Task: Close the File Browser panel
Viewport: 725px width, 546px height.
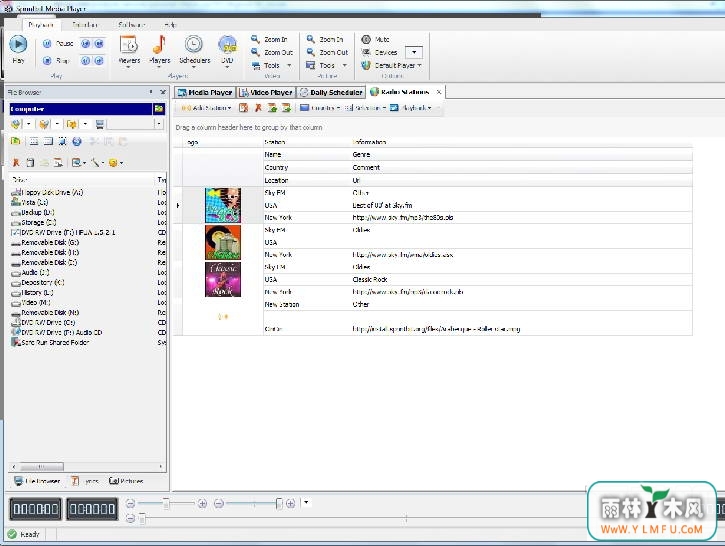Action: (x=162, y=92)
